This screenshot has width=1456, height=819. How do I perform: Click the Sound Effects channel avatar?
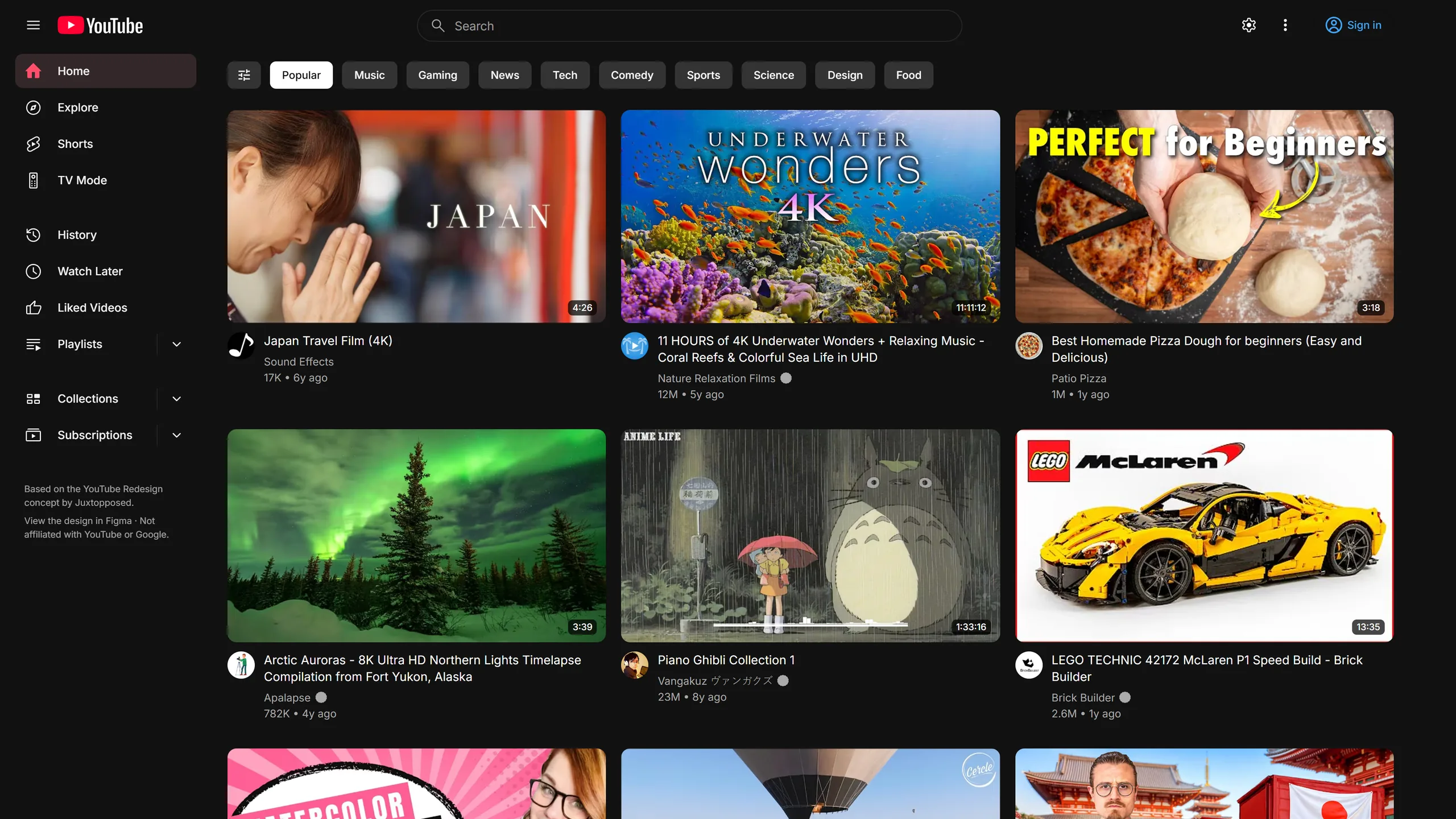pos(241,346)
